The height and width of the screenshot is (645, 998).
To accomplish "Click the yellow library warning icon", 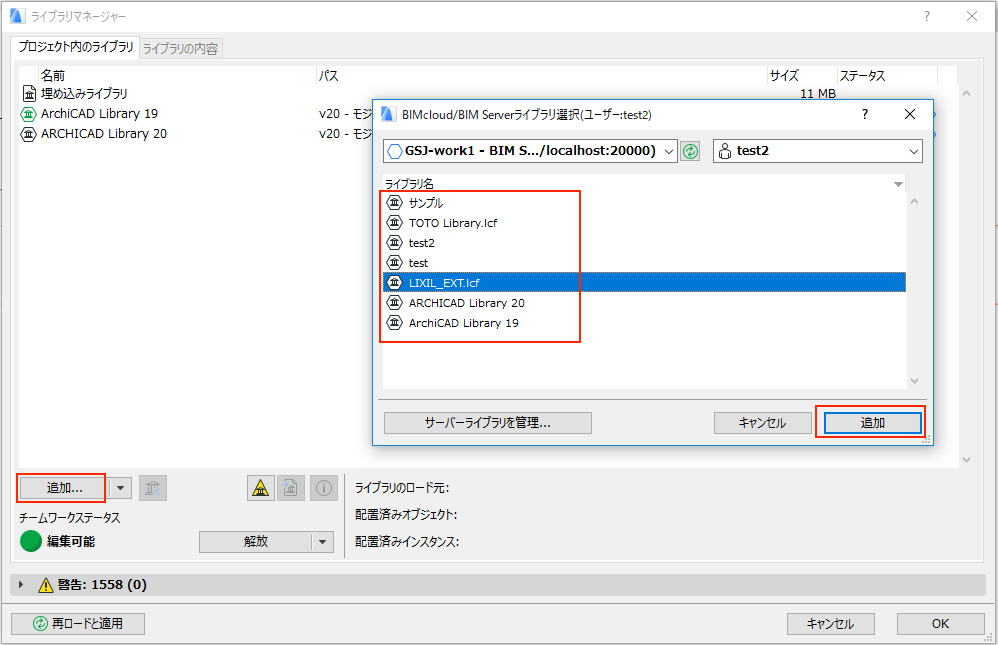I will (x=260, y=488).
